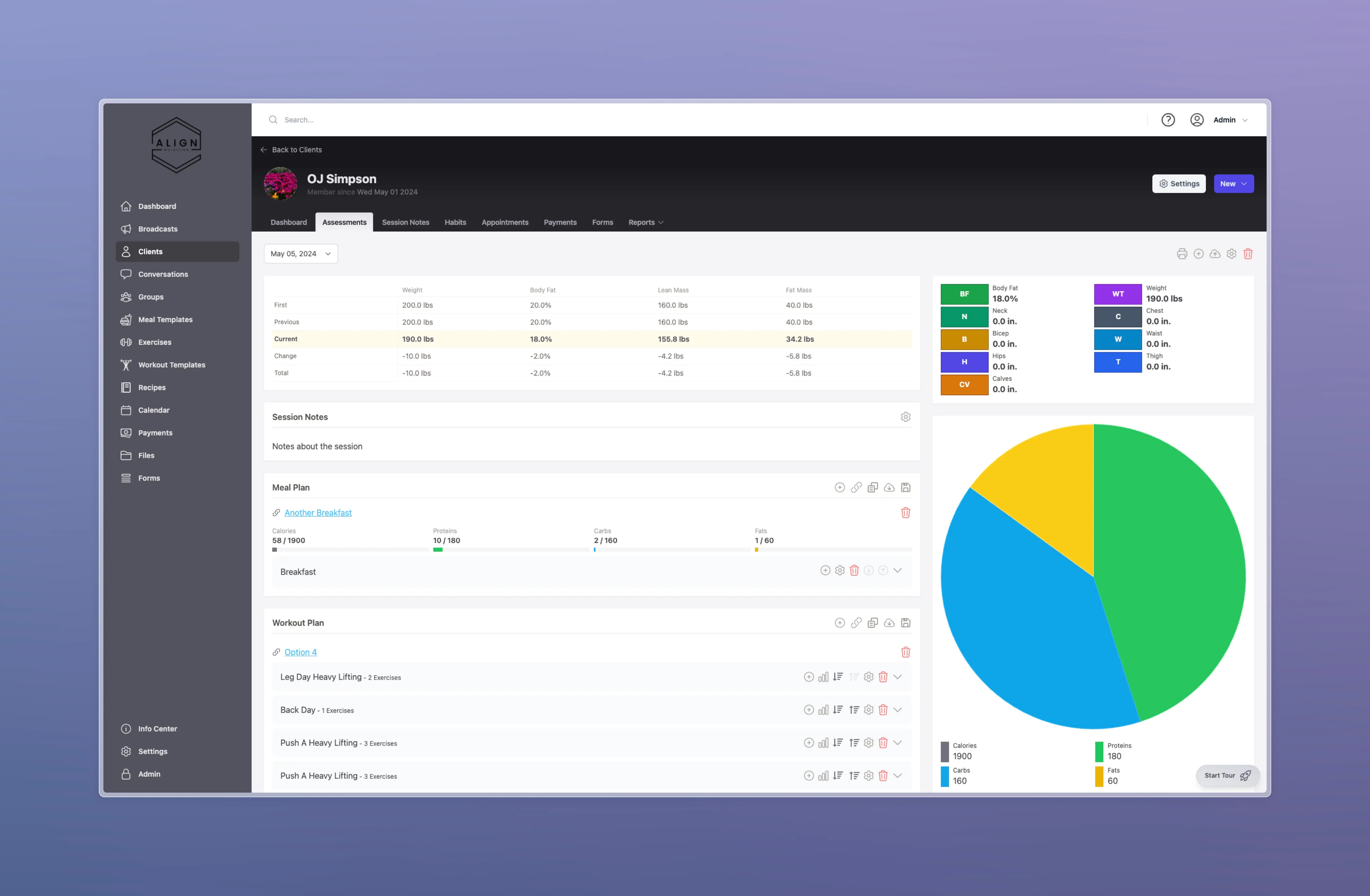
Task: Open the Habits tab
Action: point(455,222)
